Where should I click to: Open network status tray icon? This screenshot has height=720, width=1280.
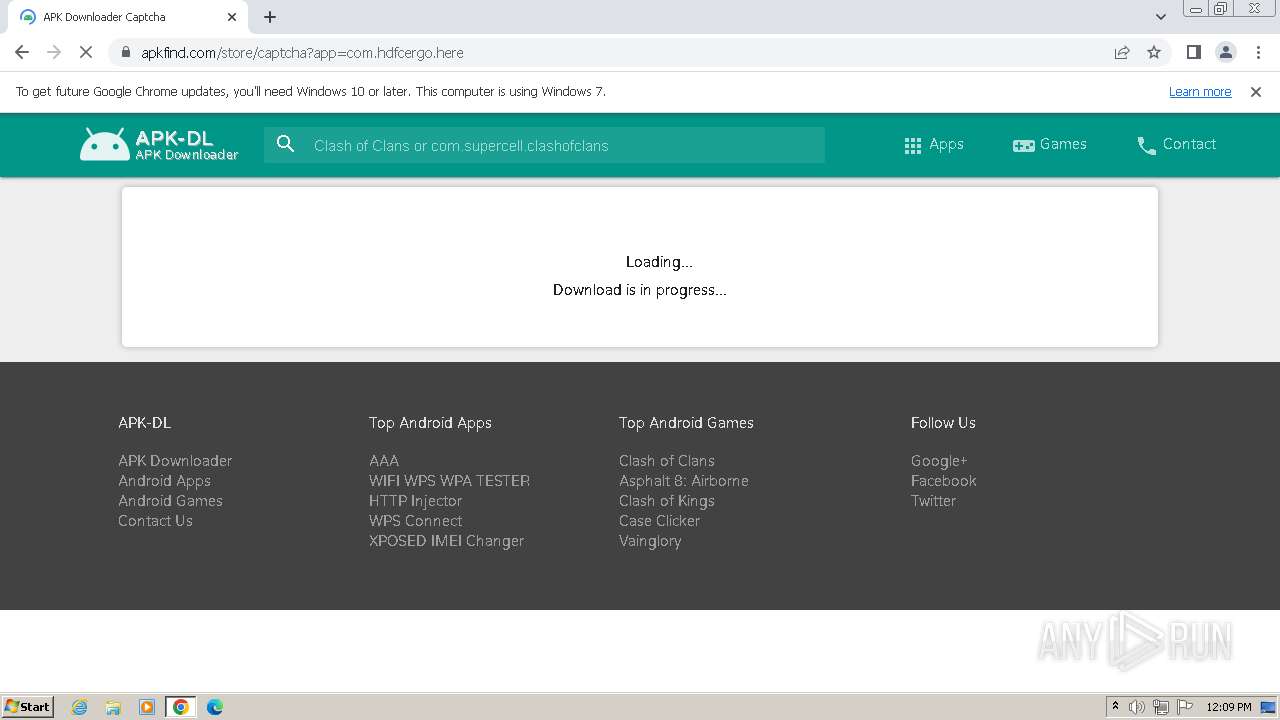(1161, 707)
